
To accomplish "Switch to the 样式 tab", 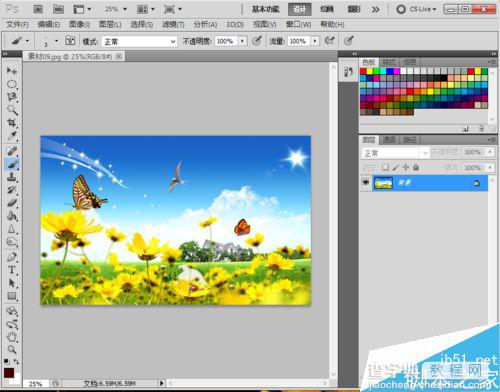I will click(389, 62).
